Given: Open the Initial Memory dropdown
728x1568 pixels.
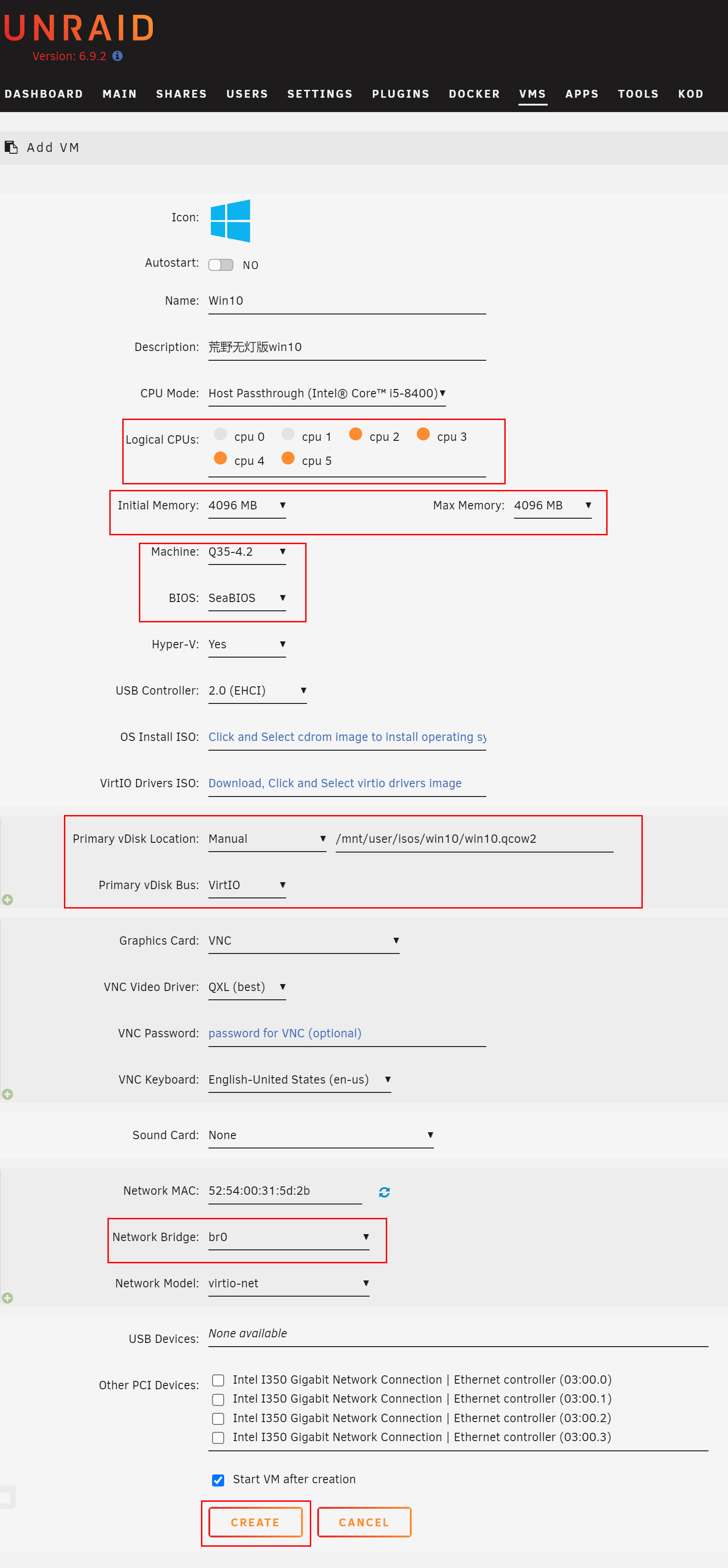Looking at the screenshot, I should tap(247, 506).
